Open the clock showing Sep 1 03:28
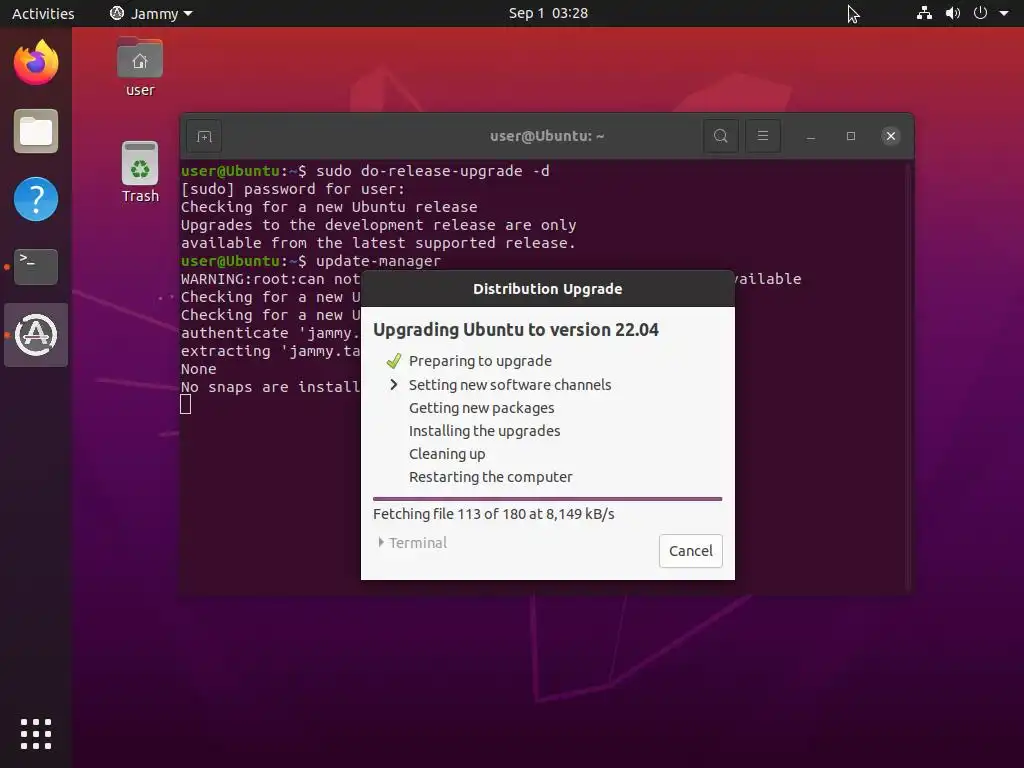Image resolution: width=1024 pixels, height=768 pixels. point(548,13)
